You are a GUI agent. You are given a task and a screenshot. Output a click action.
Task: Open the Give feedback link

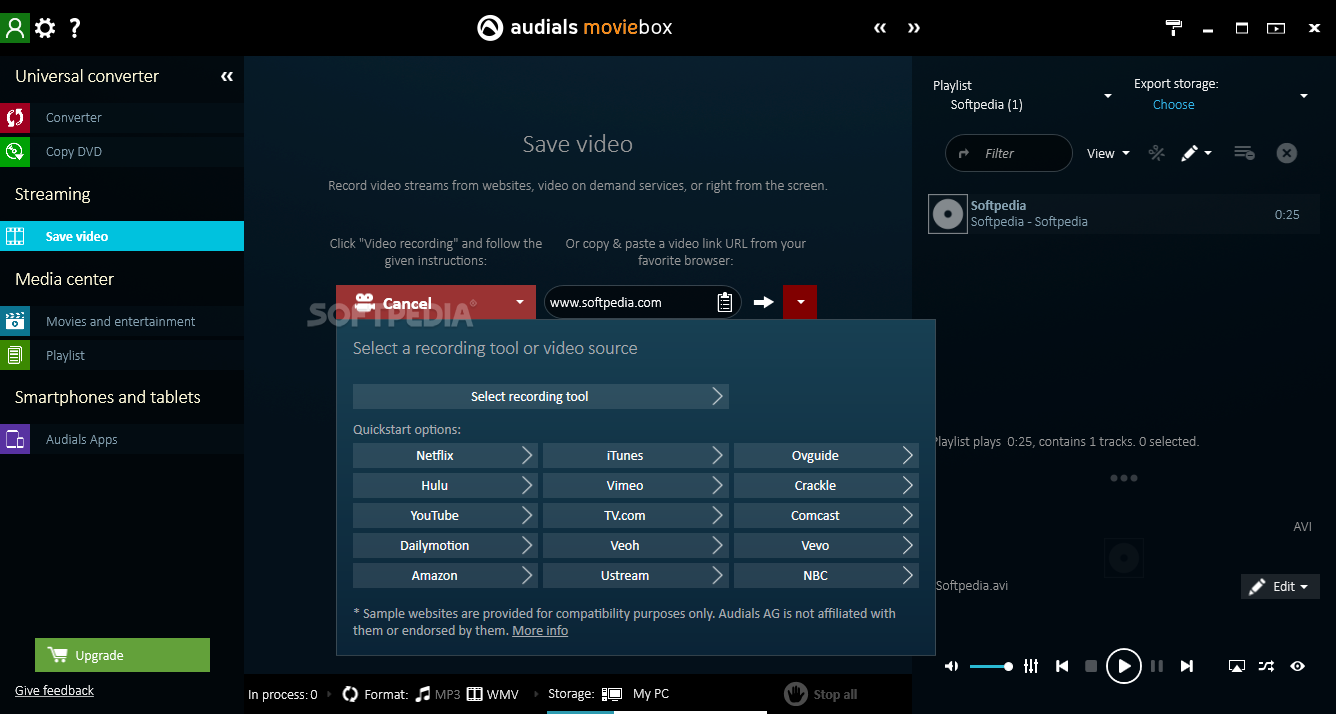click(54, 690)
